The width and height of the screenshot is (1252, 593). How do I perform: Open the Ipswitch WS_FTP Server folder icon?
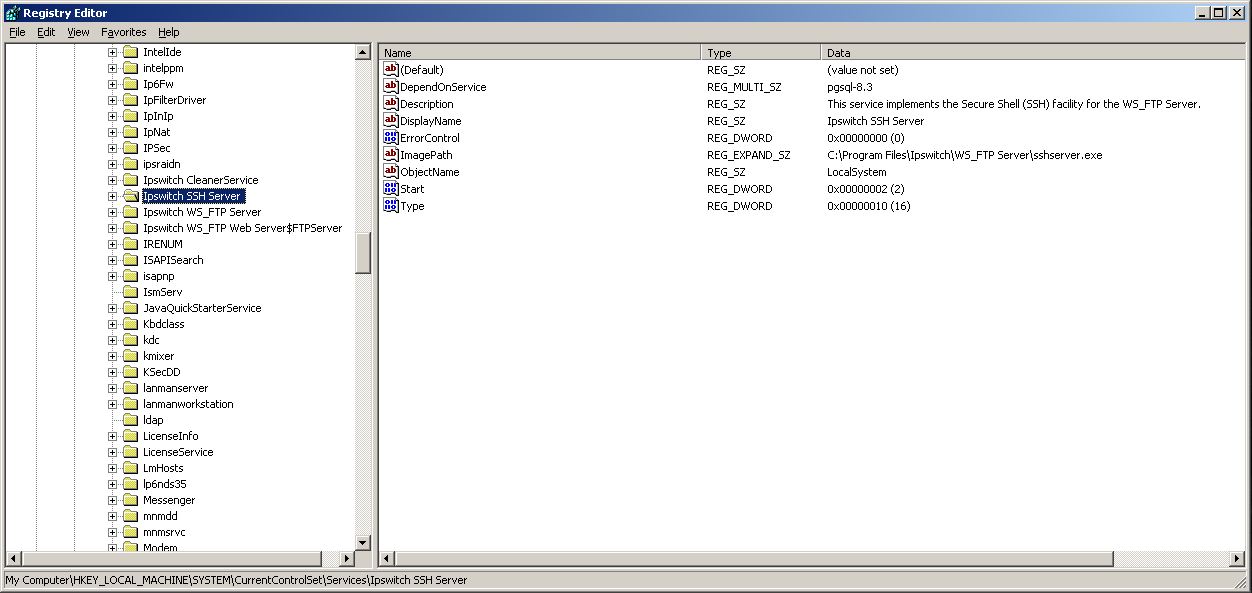131,212
